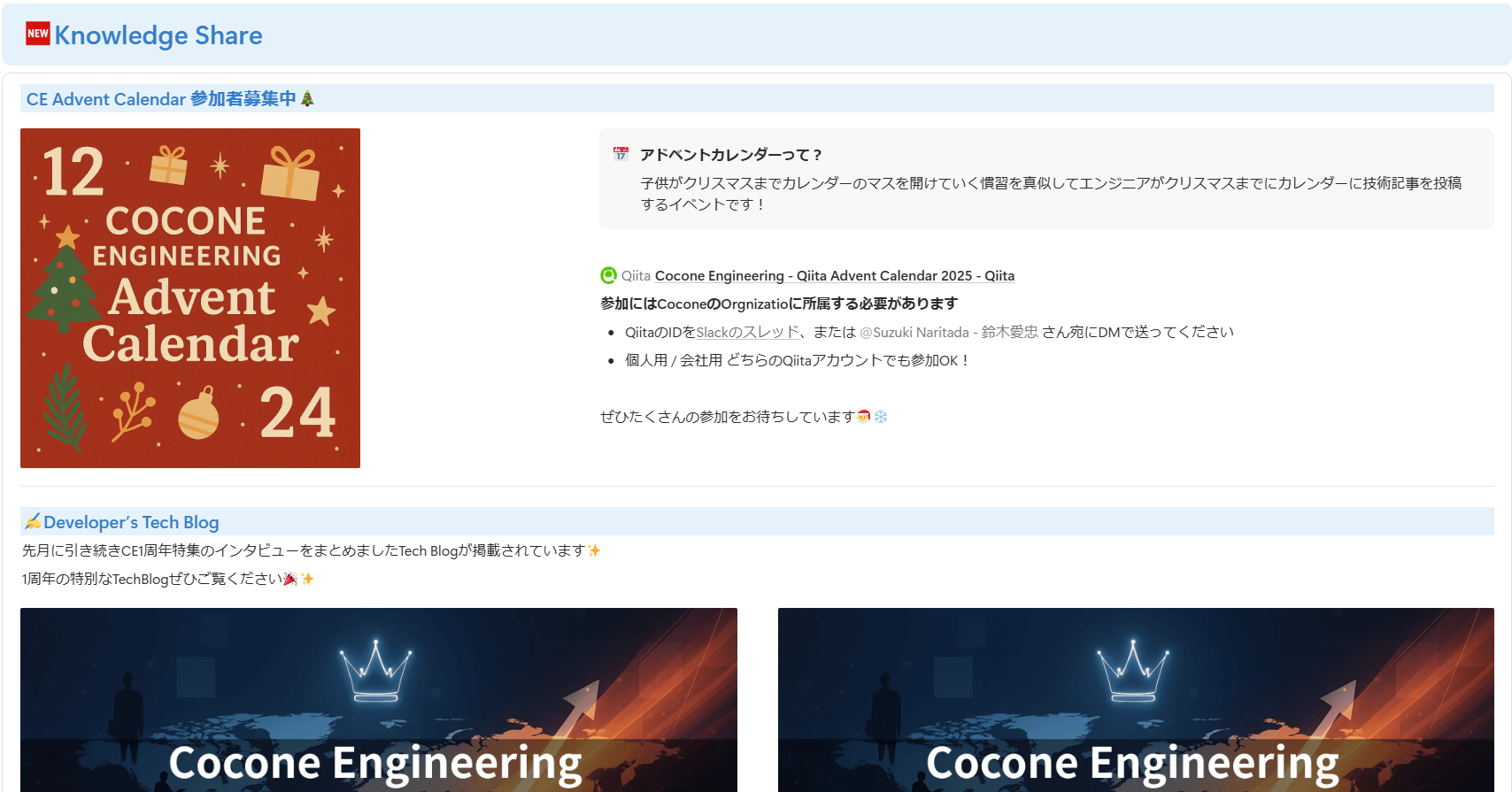Open Cocone Engineering - Qiita Advent Calendar 2025 link
Image resolution: width=1512 pixels, height=792 pixels.
[x=835, y=276]
